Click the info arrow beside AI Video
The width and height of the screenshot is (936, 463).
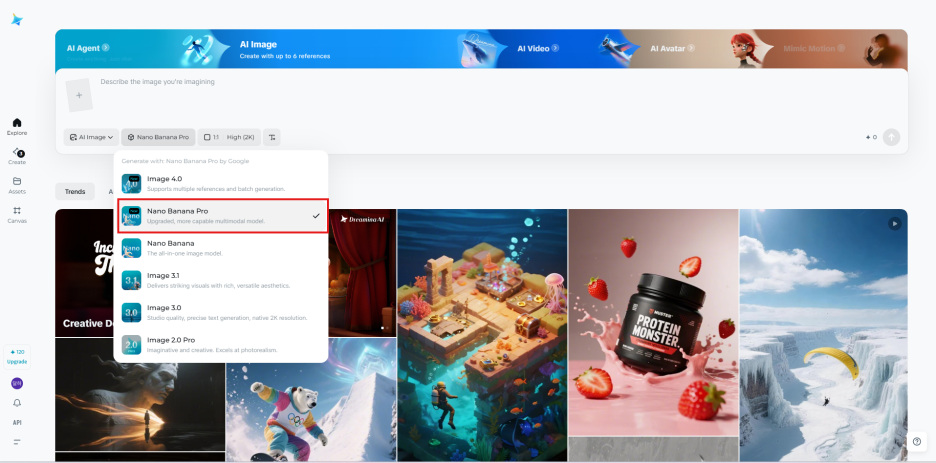click(x=555, y=48)
